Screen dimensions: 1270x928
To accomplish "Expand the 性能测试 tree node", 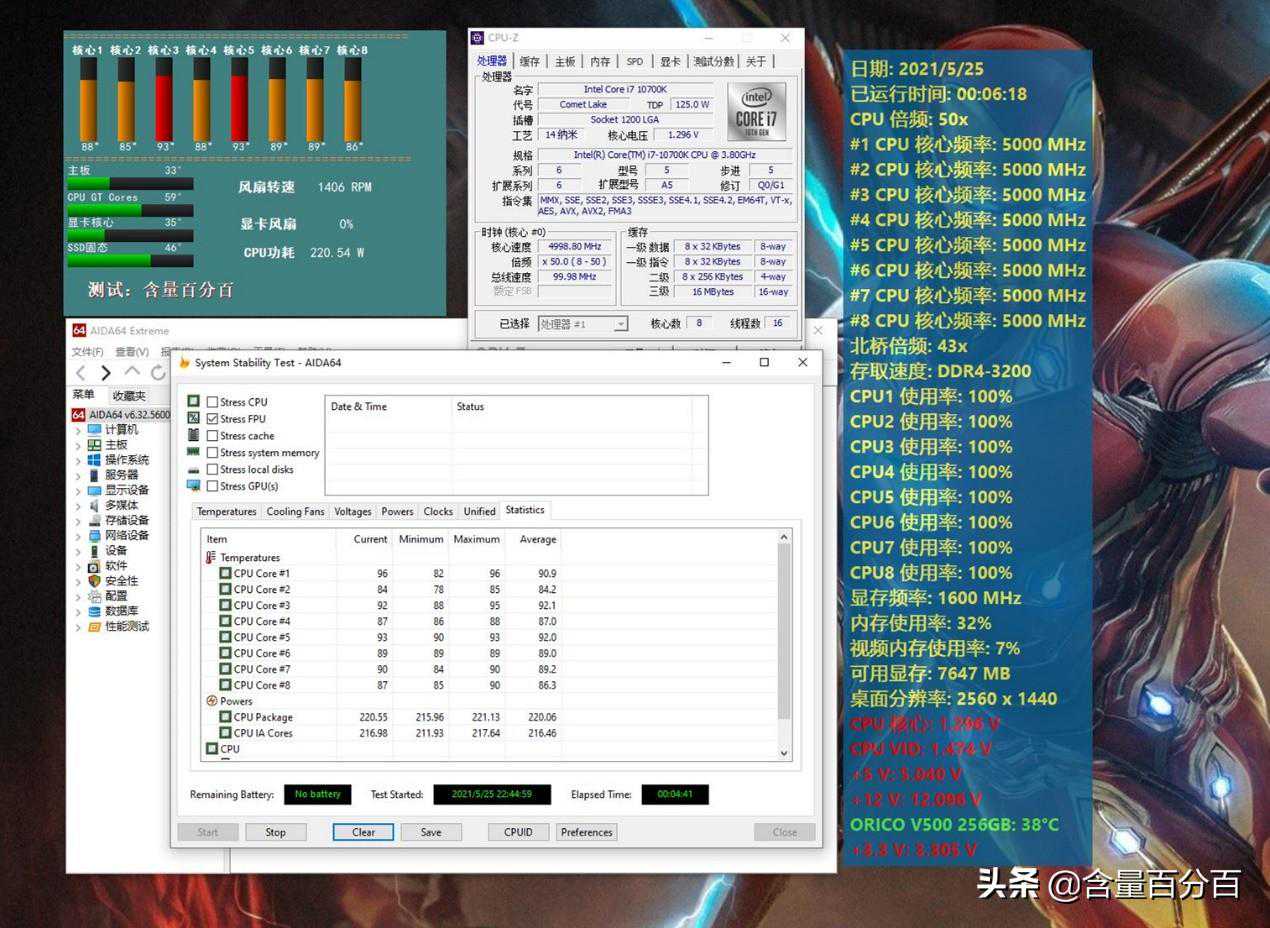I will click(79, 627).
